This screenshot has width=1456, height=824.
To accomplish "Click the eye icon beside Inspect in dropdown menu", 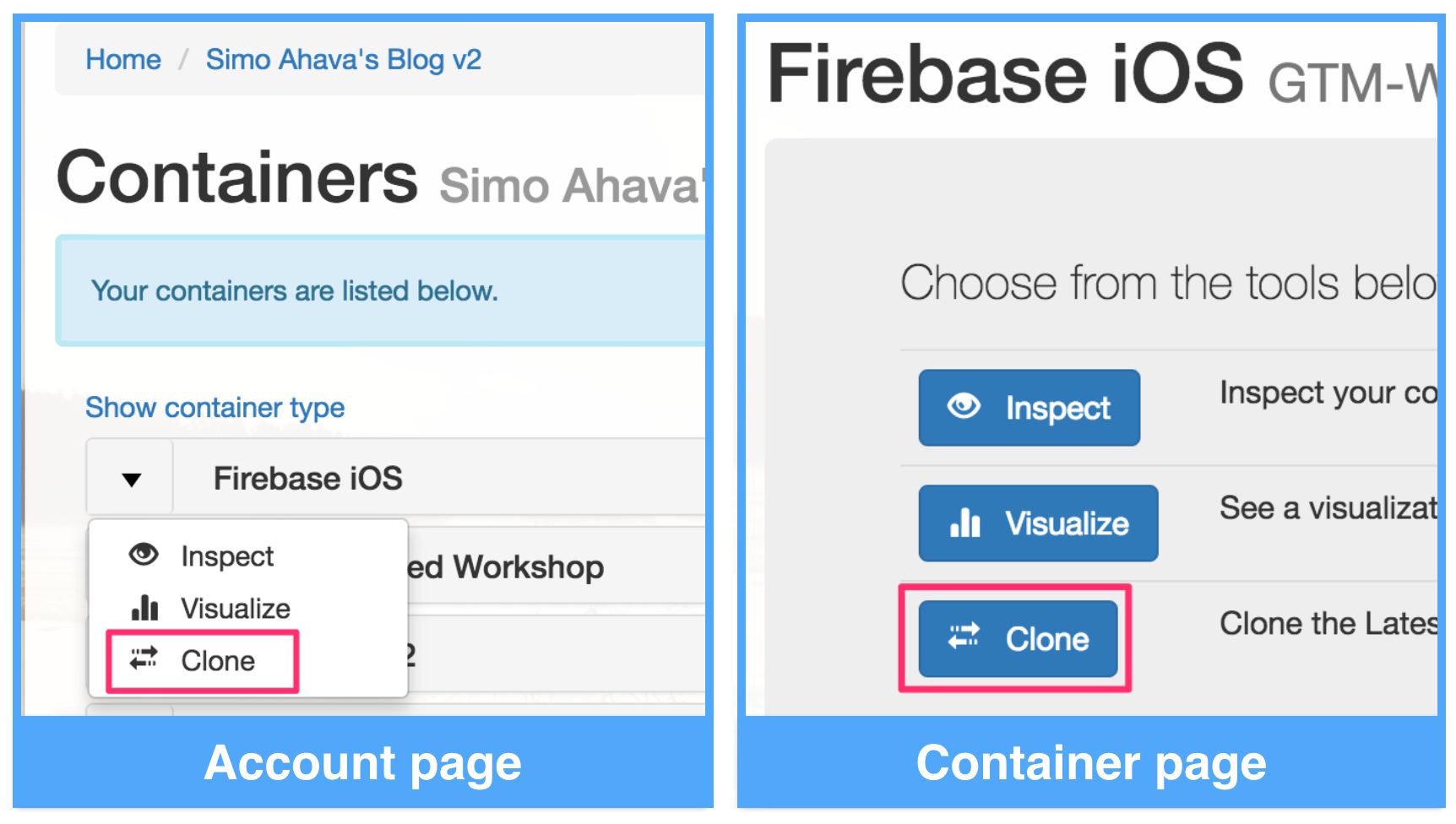I will point(144,555).
